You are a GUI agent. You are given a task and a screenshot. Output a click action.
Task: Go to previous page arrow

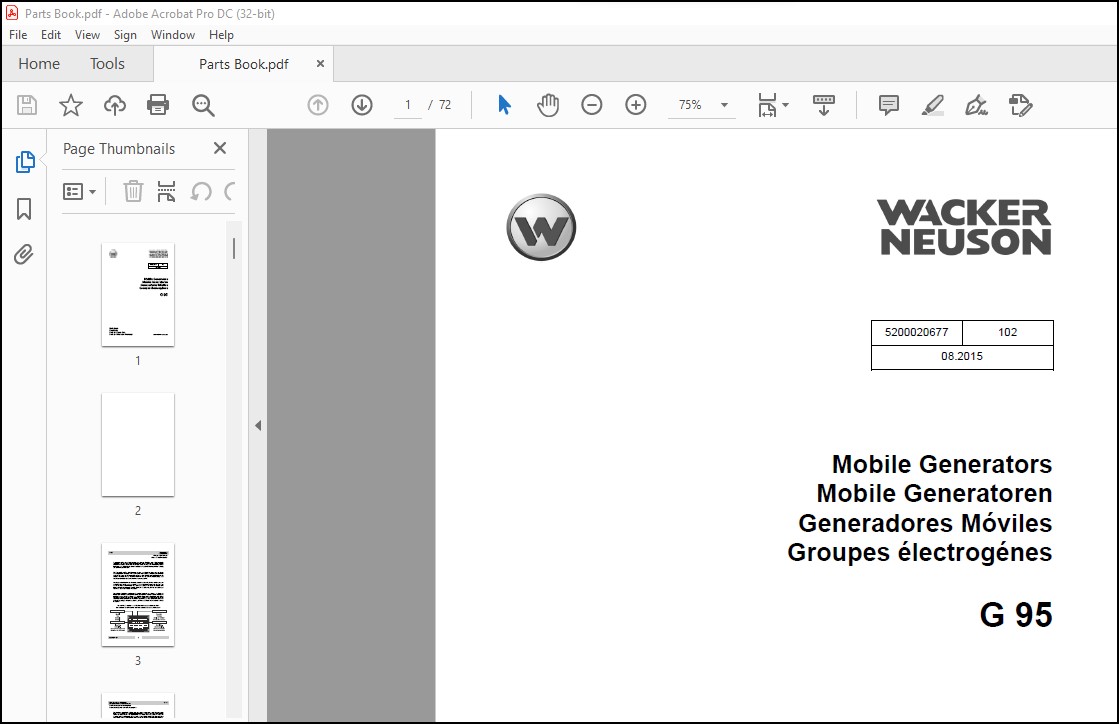pyautogui.click(x=318, y=105)
